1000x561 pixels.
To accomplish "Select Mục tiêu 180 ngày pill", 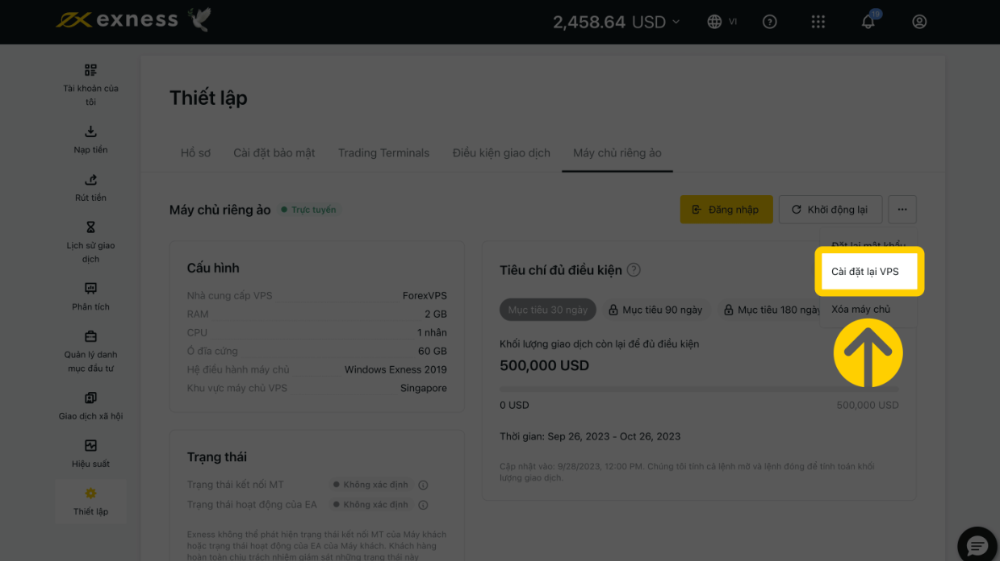I will pyautogui.click(x=770, y=309).
